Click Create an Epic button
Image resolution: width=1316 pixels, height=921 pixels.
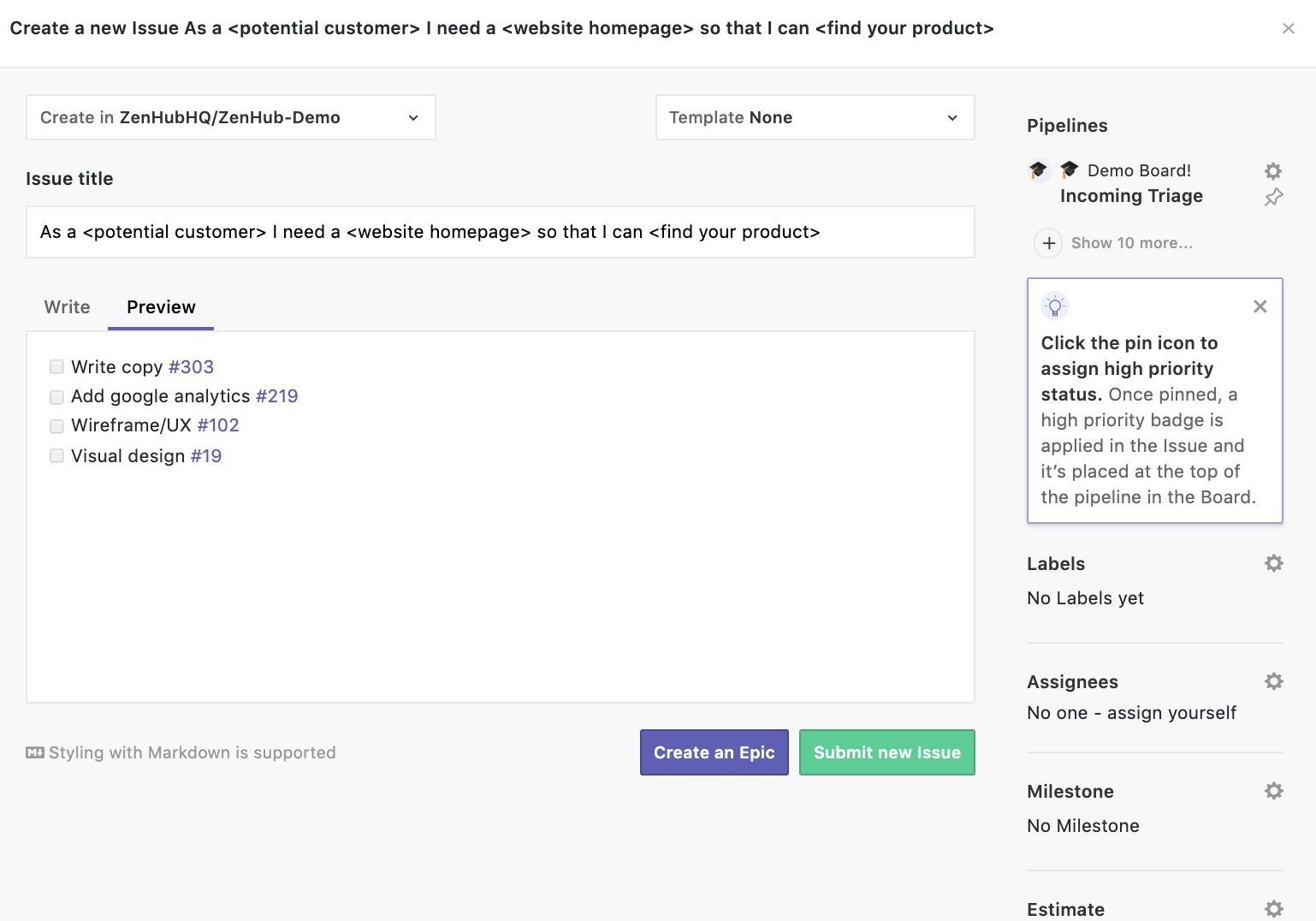714,752
